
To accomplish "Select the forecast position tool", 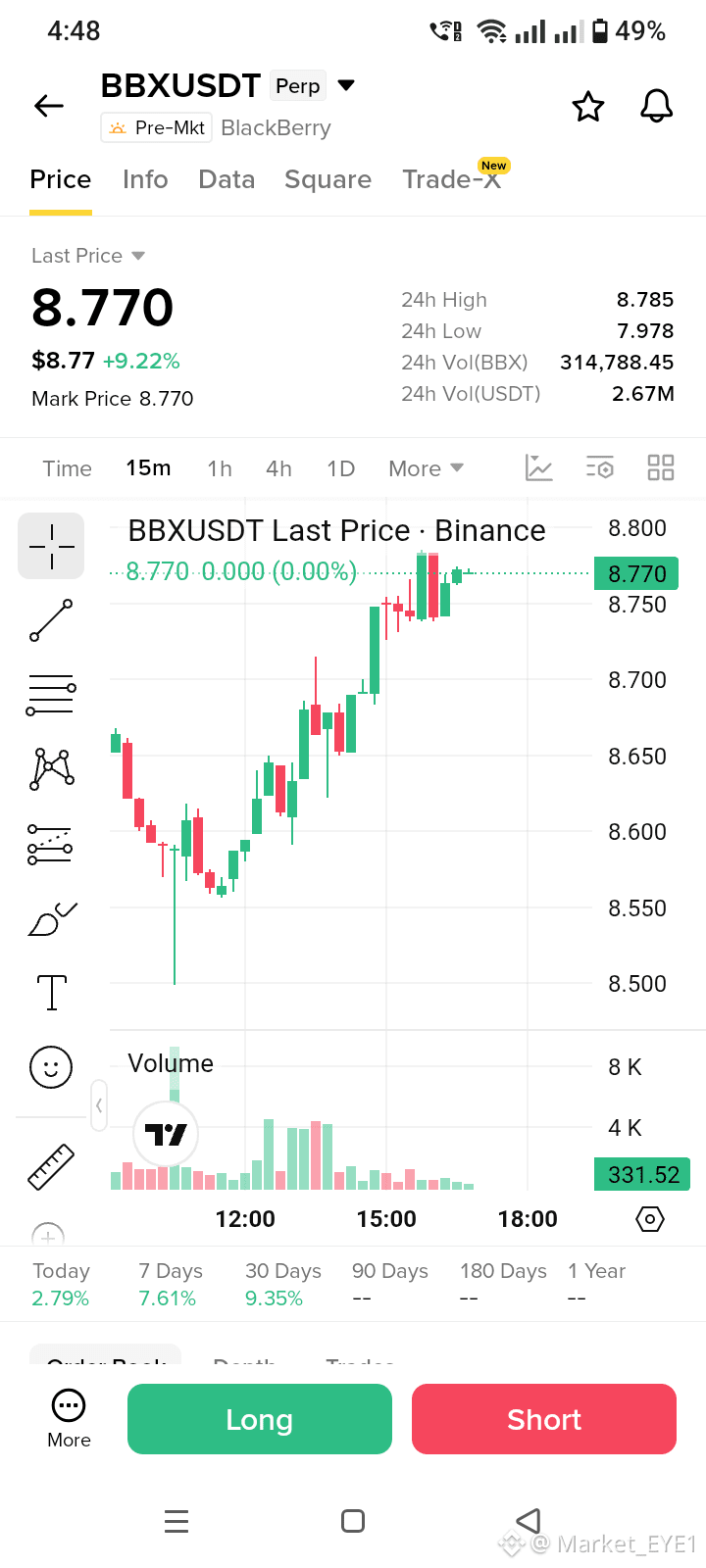I will click(x=51, y=845).
